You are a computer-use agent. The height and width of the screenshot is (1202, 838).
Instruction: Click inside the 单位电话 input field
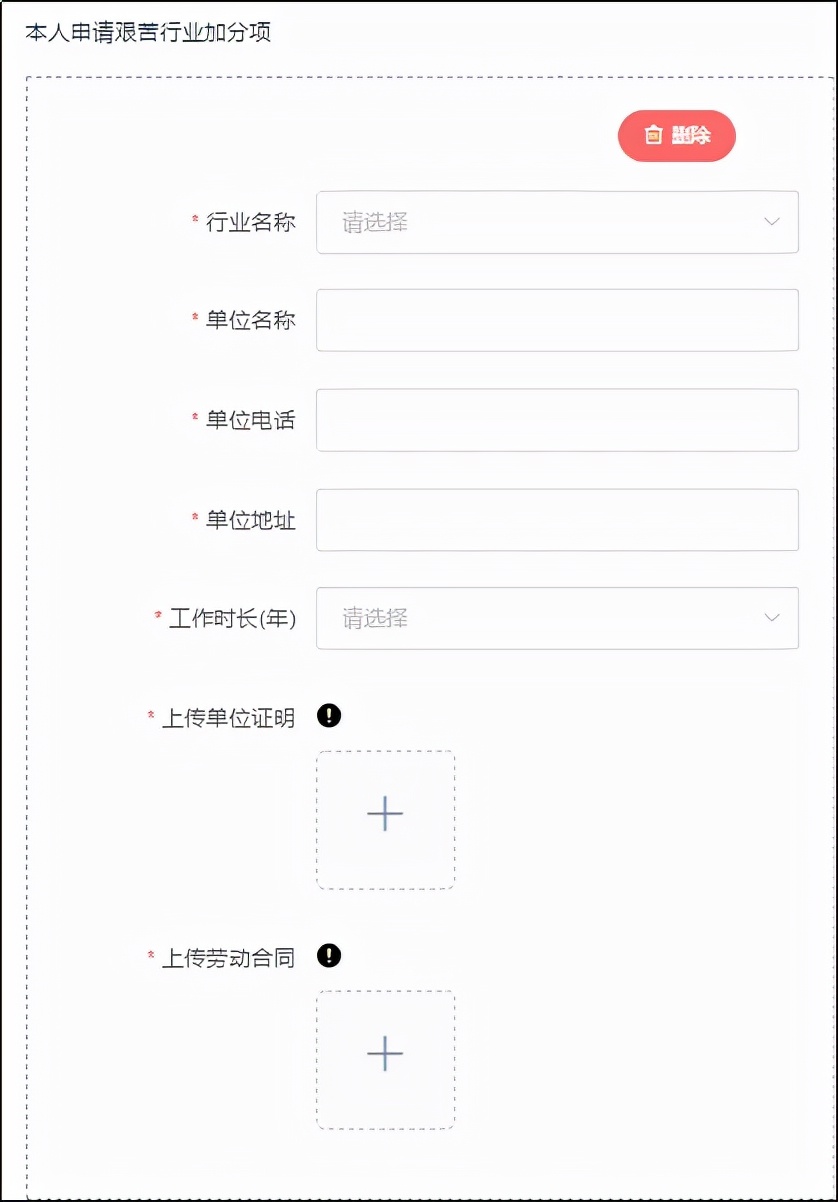click(557, 420)
